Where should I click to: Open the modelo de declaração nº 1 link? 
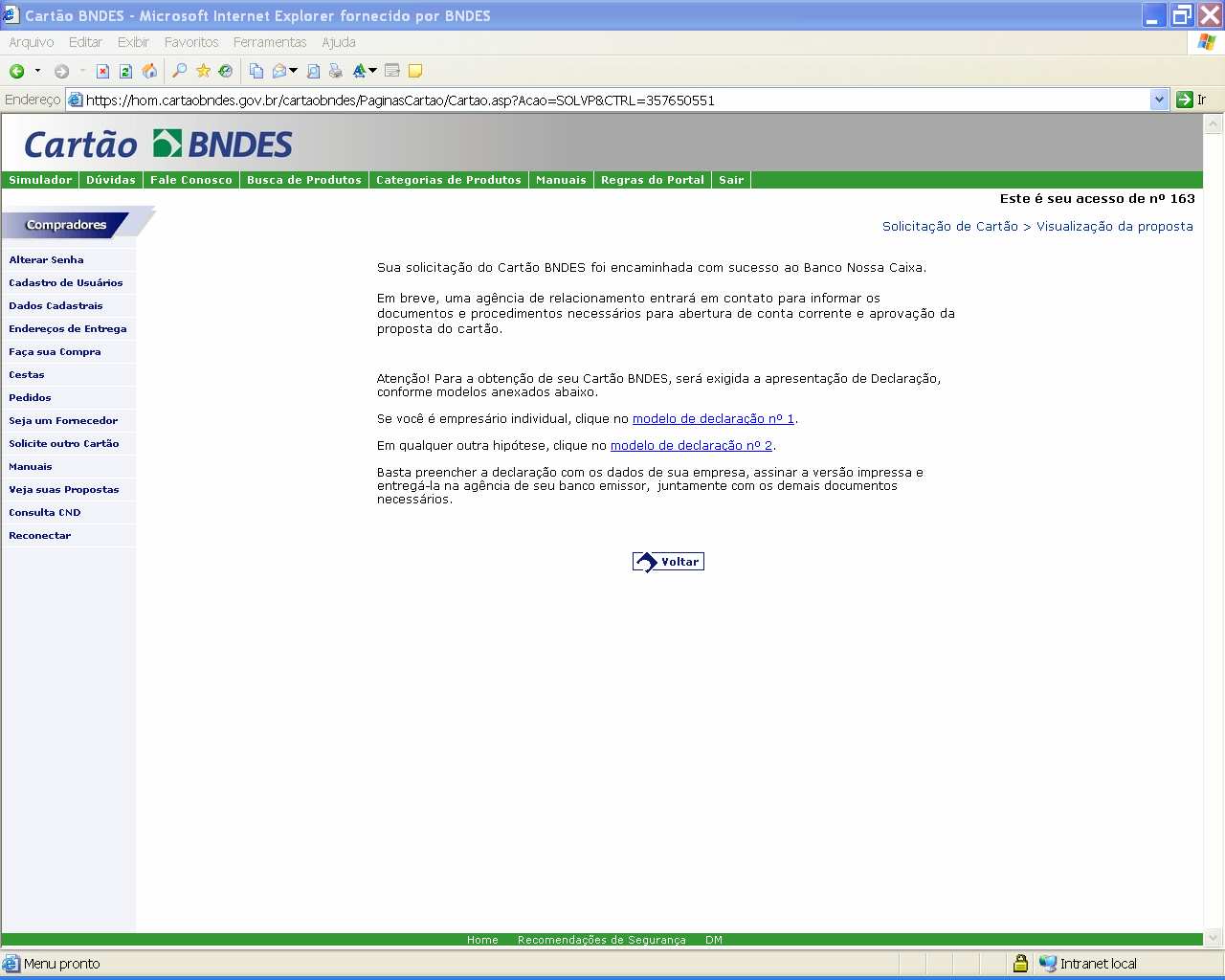click(713, 419)
